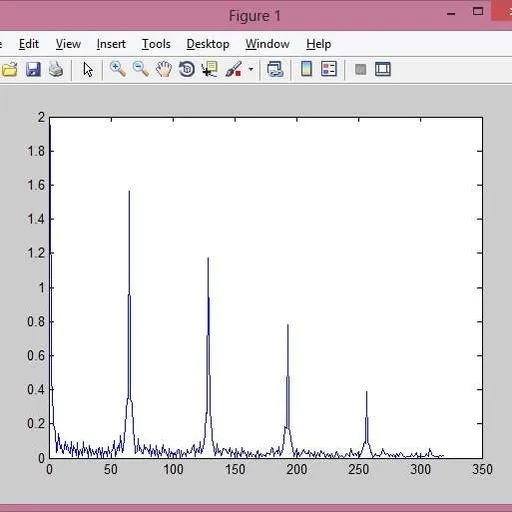
Task: Click the y-axis tick label 1.4
Action: (36, 219)
